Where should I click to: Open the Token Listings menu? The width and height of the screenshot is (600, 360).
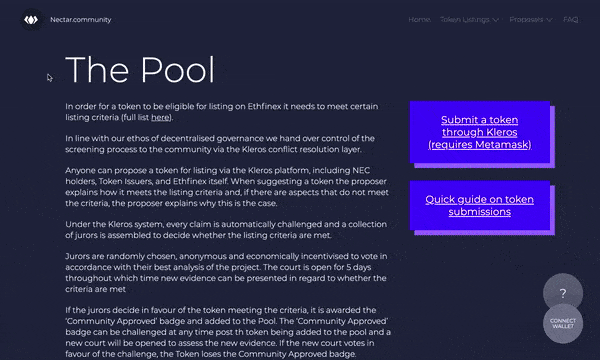[465, 20]
